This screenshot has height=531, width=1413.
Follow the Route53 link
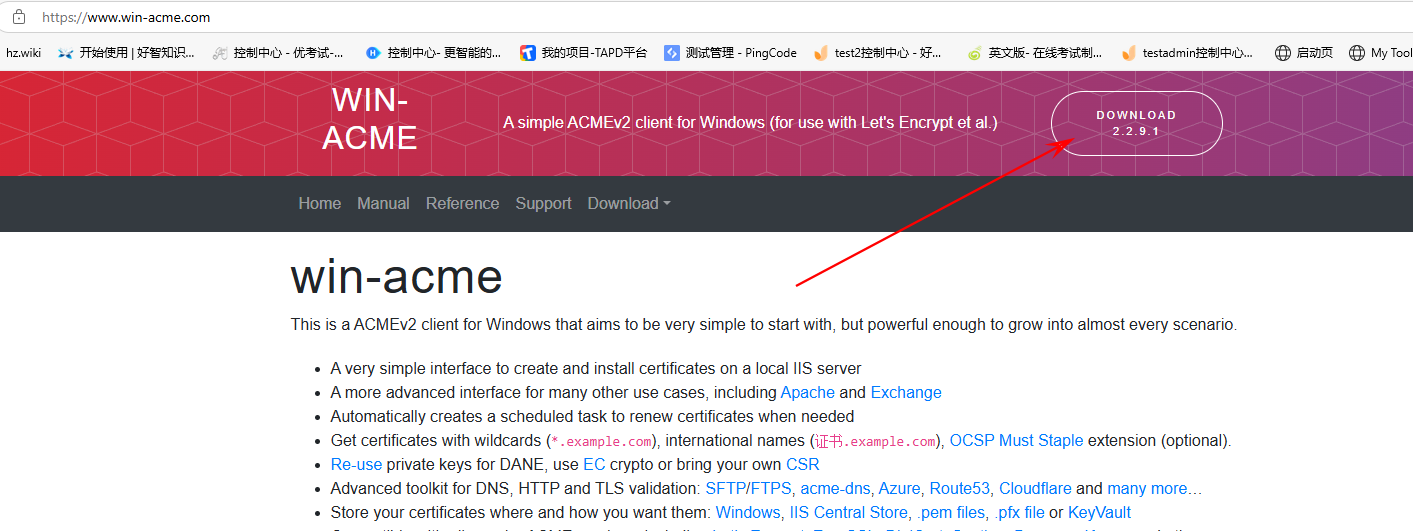coord(960,488)
